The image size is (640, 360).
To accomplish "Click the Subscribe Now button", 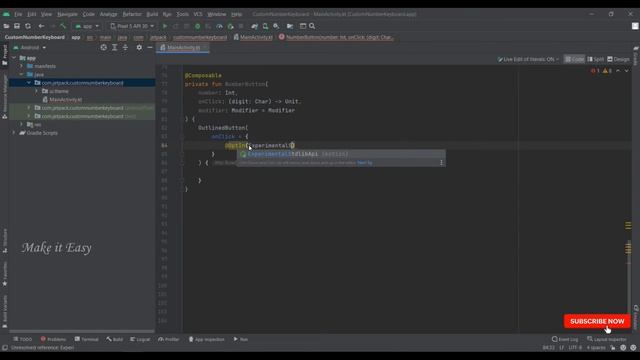I will [x=597, y=322].
